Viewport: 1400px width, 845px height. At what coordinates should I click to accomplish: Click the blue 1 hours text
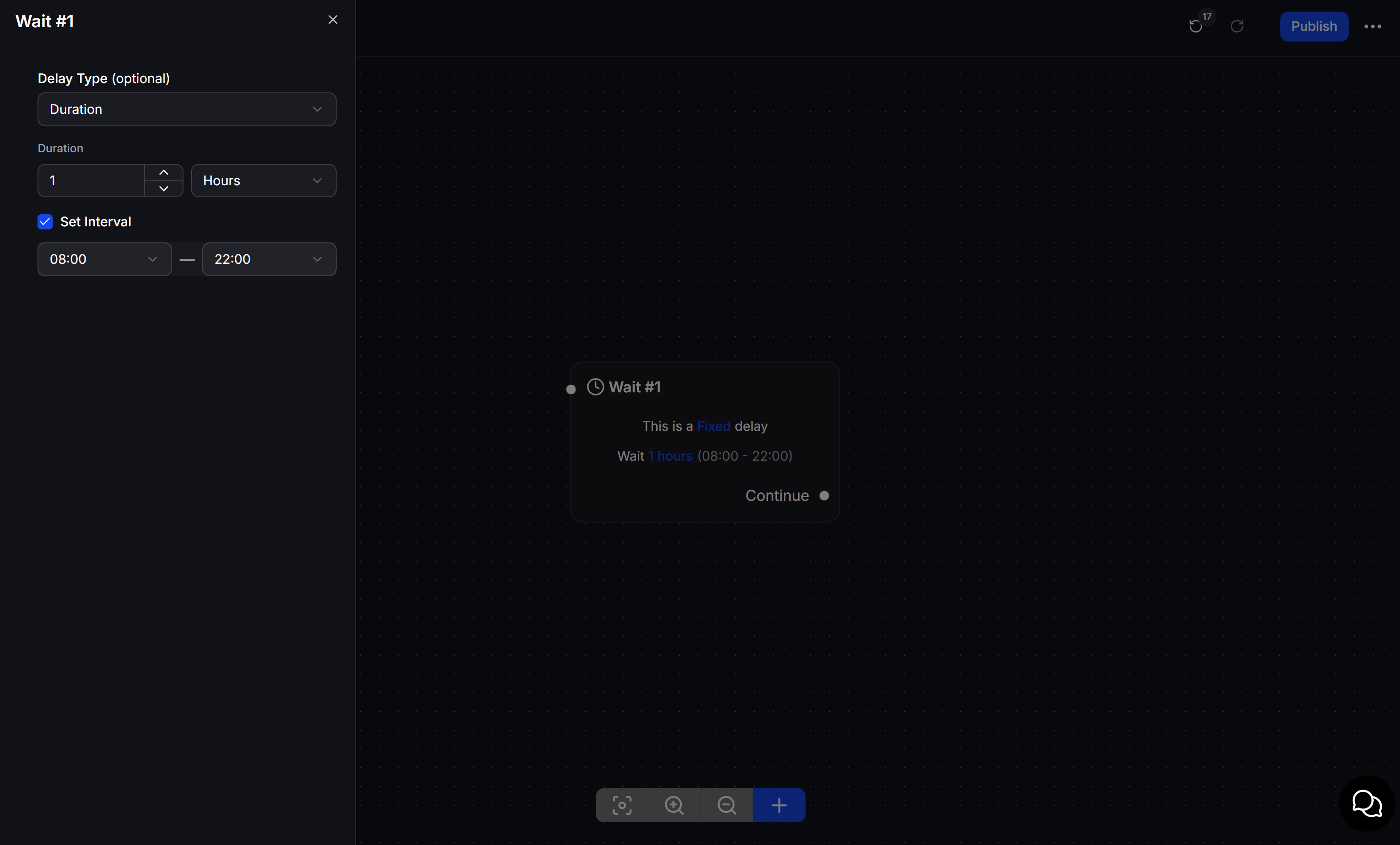(x=671, y=456)
